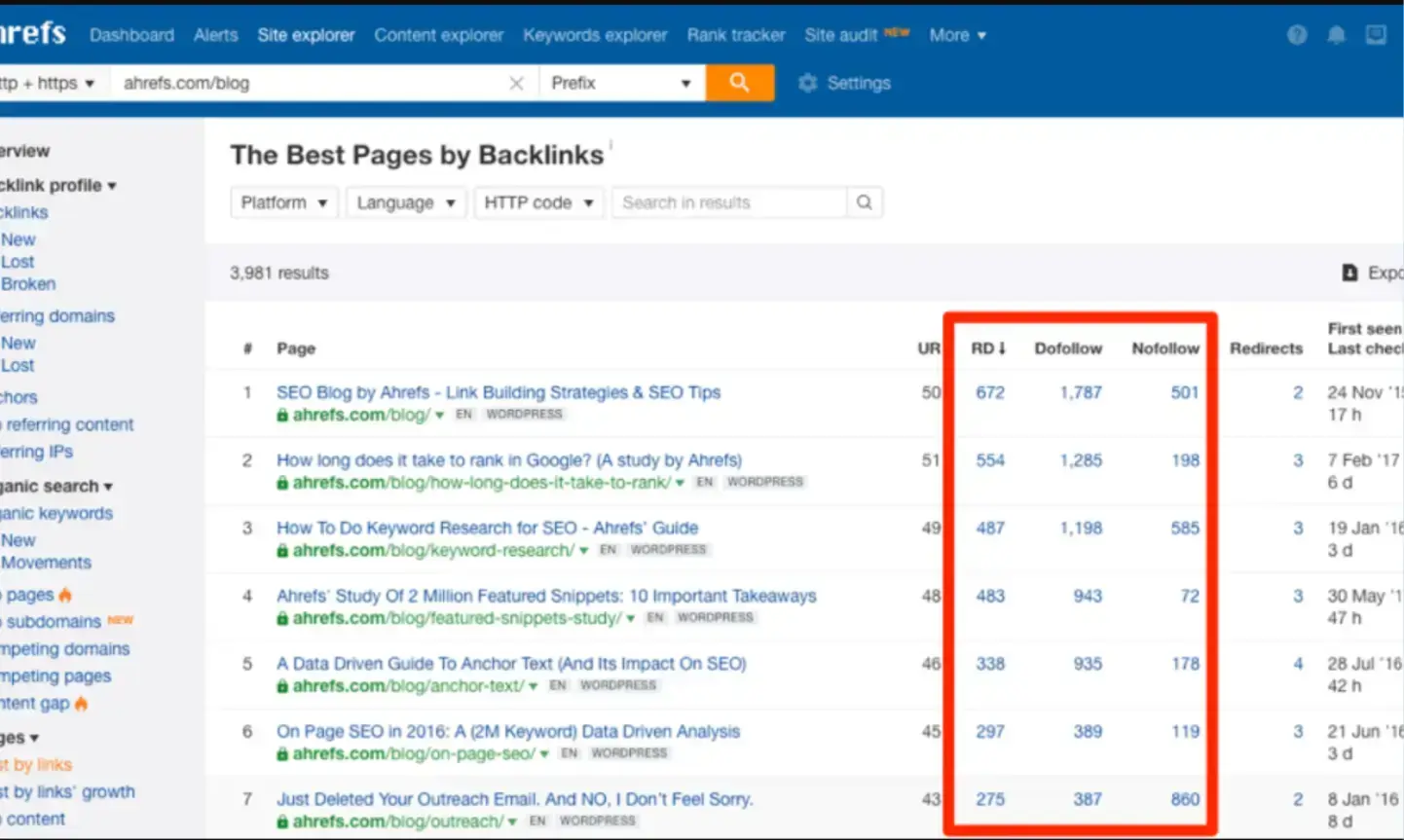Viewport: 1404px width, 840px height.
Task: Open the HTTP code filter dropdown
Action: pos(538,202)
